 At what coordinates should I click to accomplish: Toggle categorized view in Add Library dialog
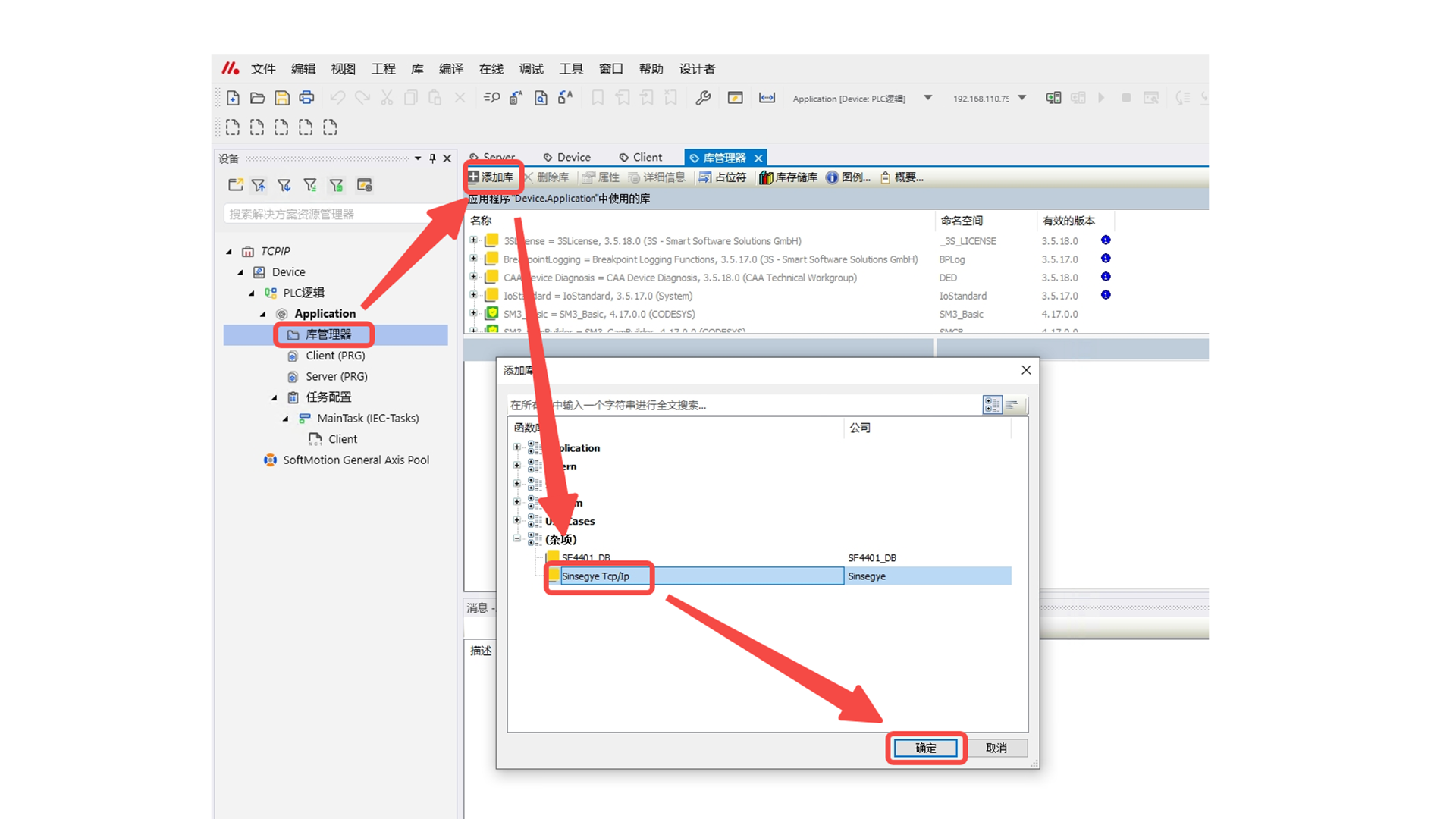pos(992,405)
